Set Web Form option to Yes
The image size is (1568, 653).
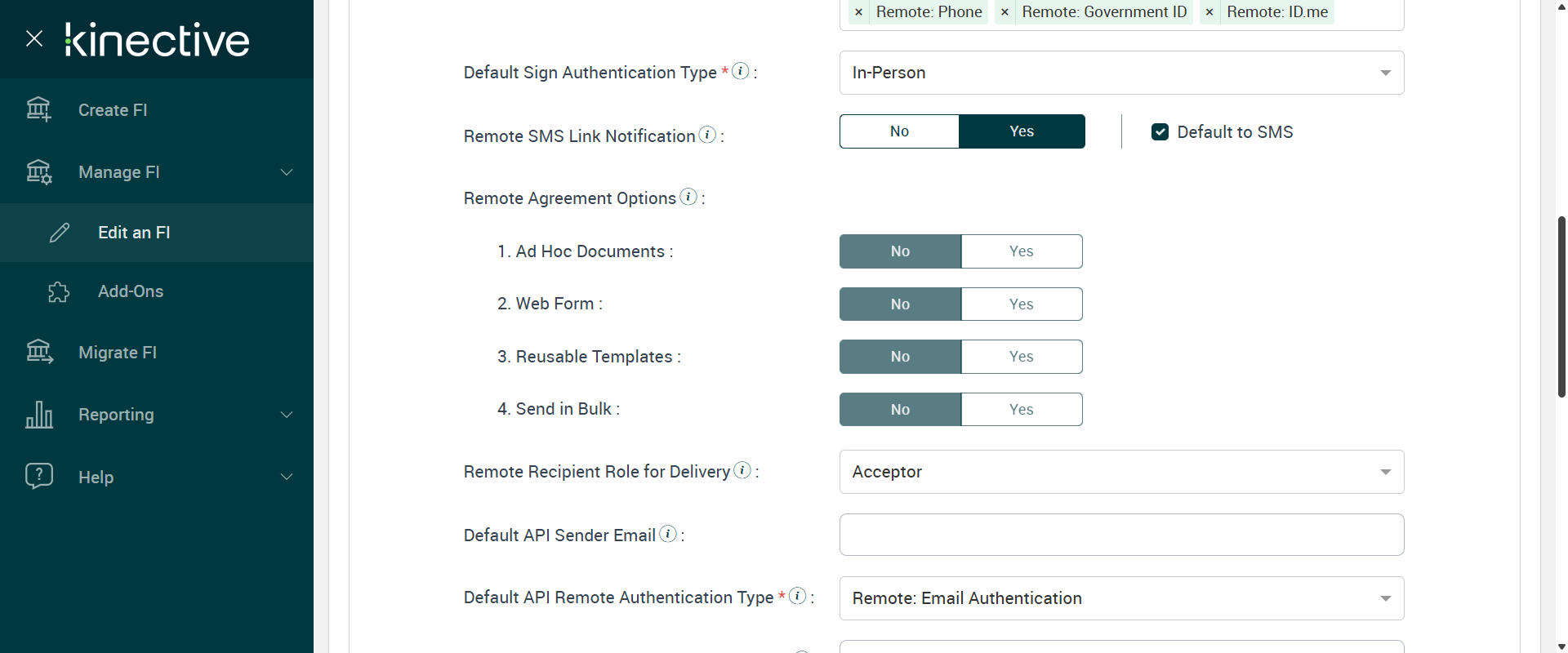coord(1021,304)
